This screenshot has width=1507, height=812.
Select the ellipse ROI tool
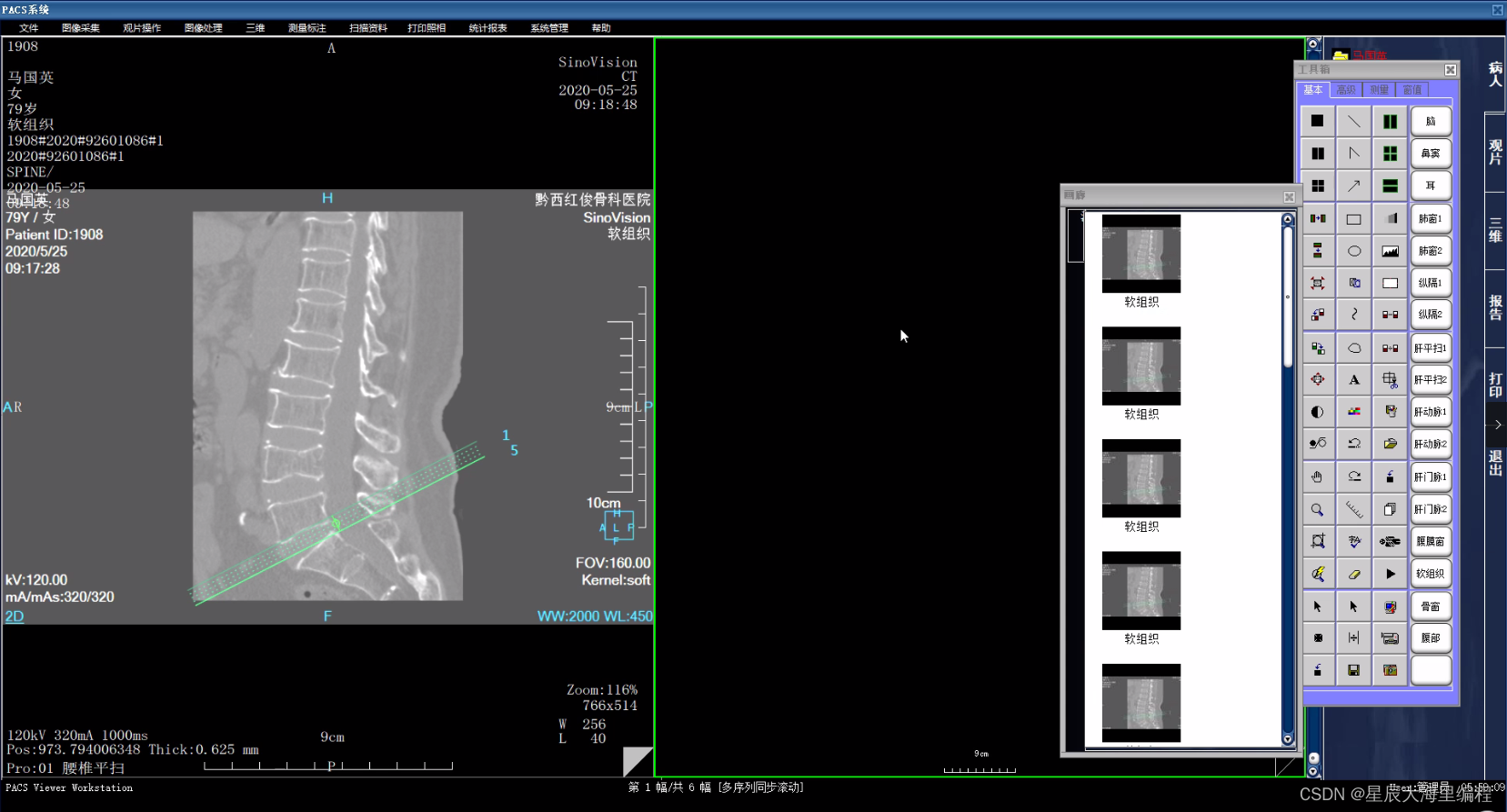[1353, 251]
